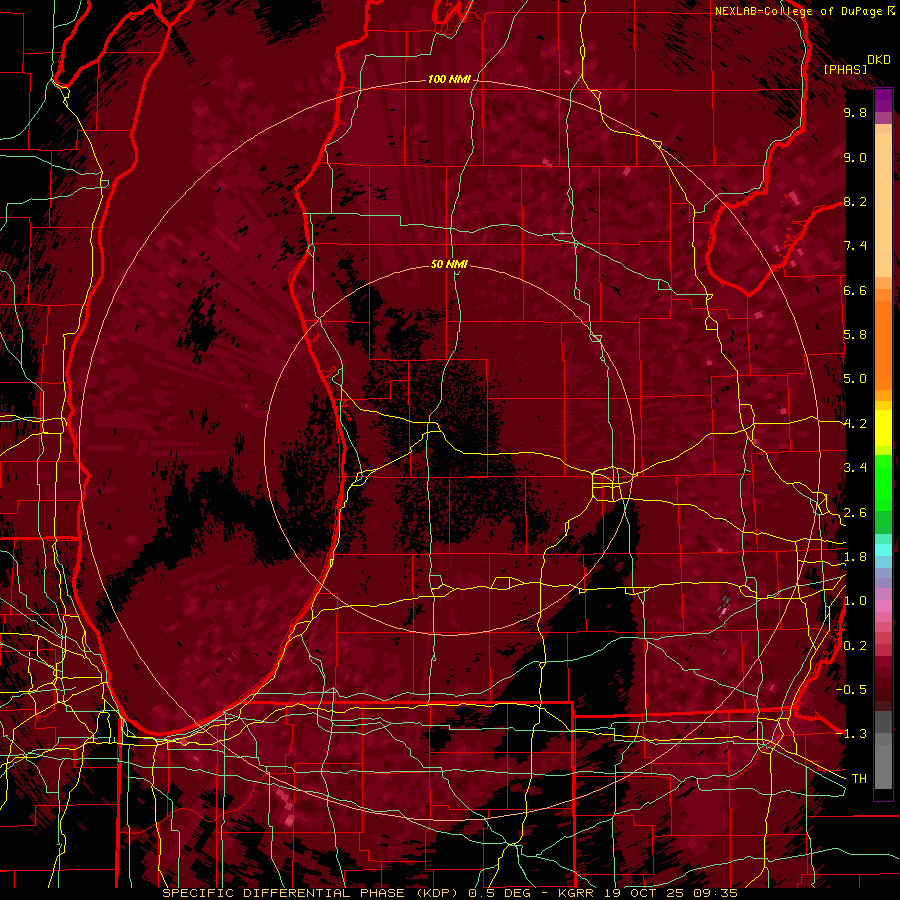The width and height of the screenshot is (900, 900).
Task: Click the 6.6 scale value
Action: click(x=855, y=290)
